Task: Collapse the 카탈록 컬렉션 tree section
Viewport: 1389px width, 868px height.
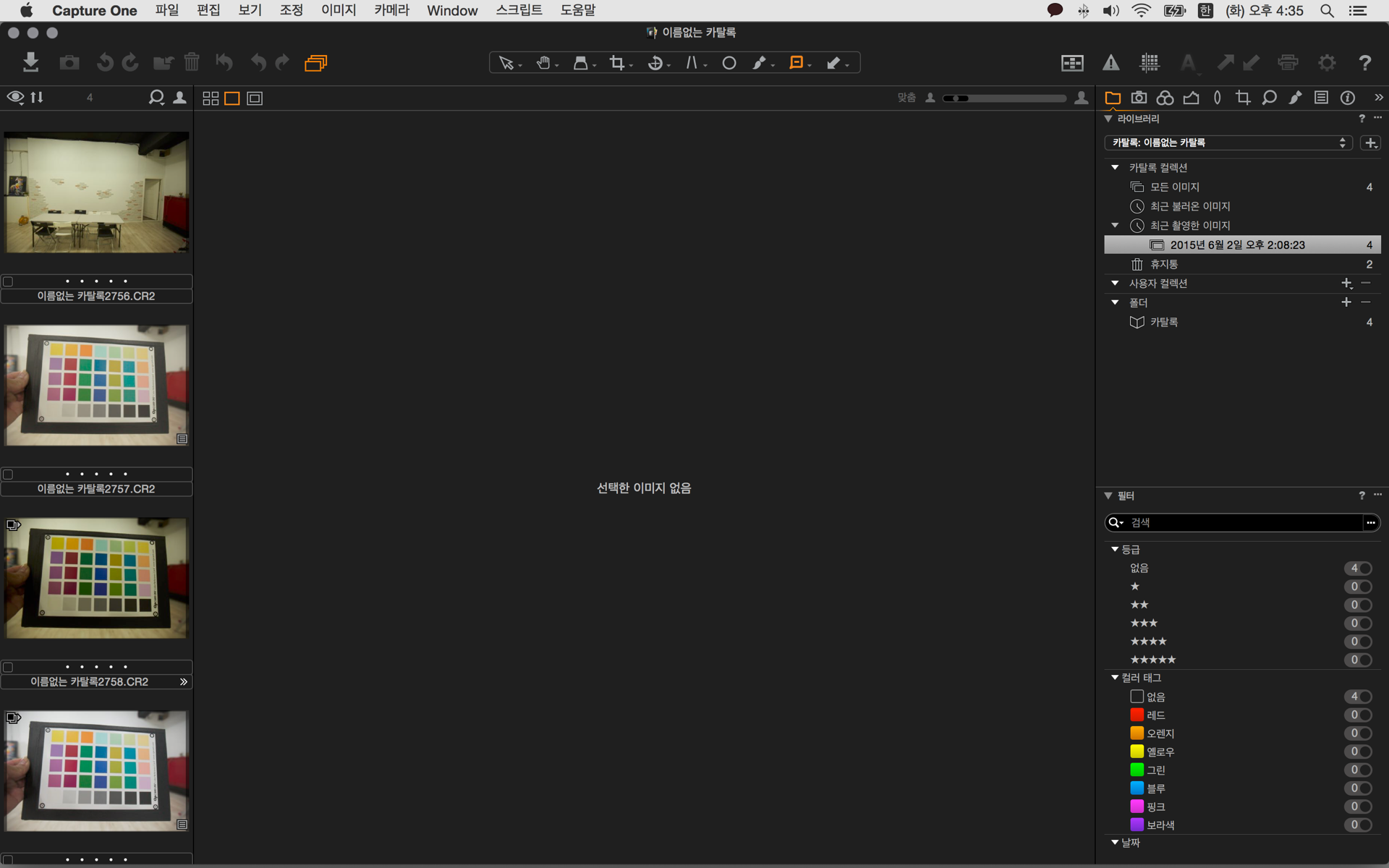Action: tap(1115, 167)
